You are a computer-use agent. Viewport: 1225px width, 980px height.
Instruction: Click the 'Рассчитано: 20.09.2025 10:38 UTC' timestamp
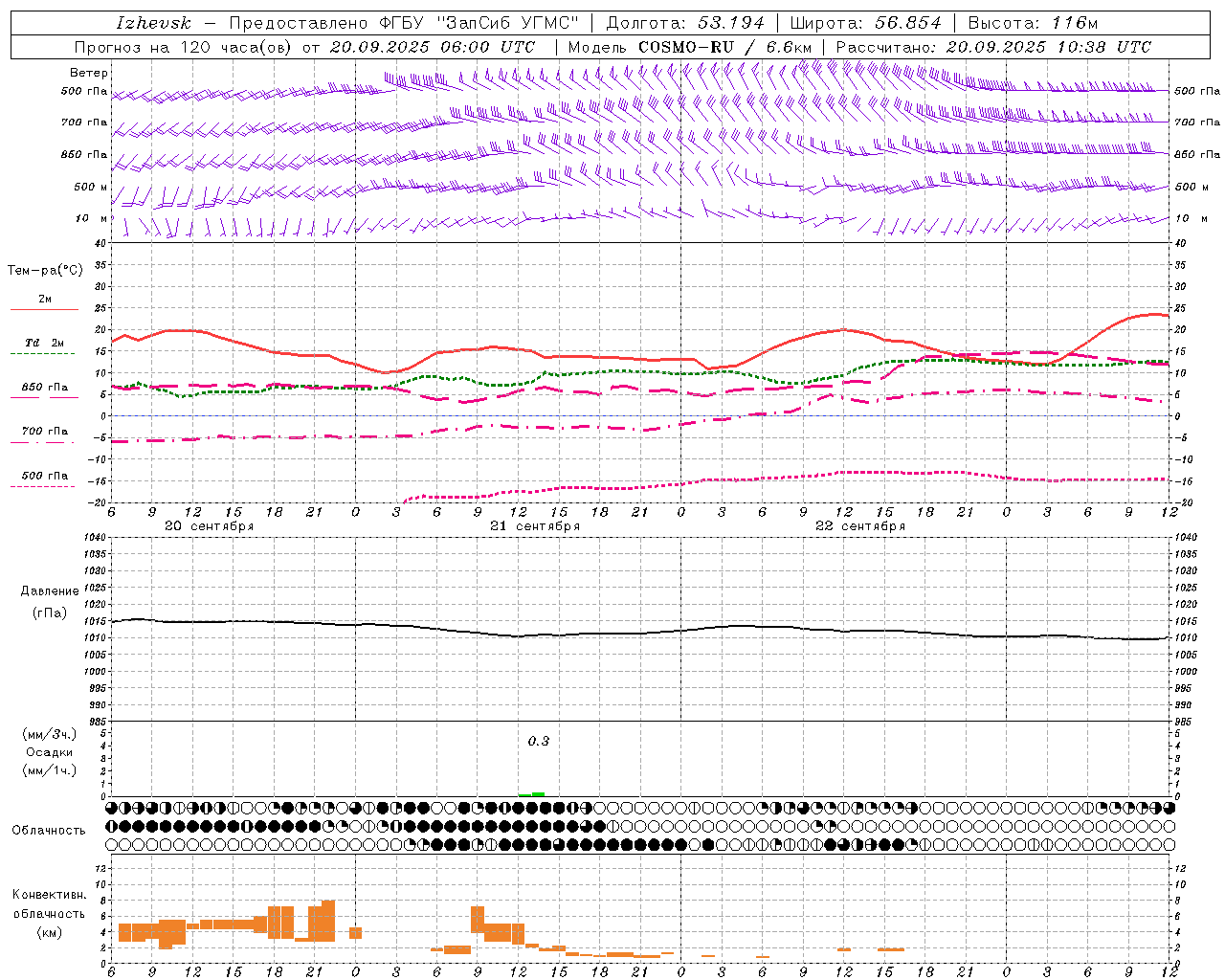(x=993, y=47)
